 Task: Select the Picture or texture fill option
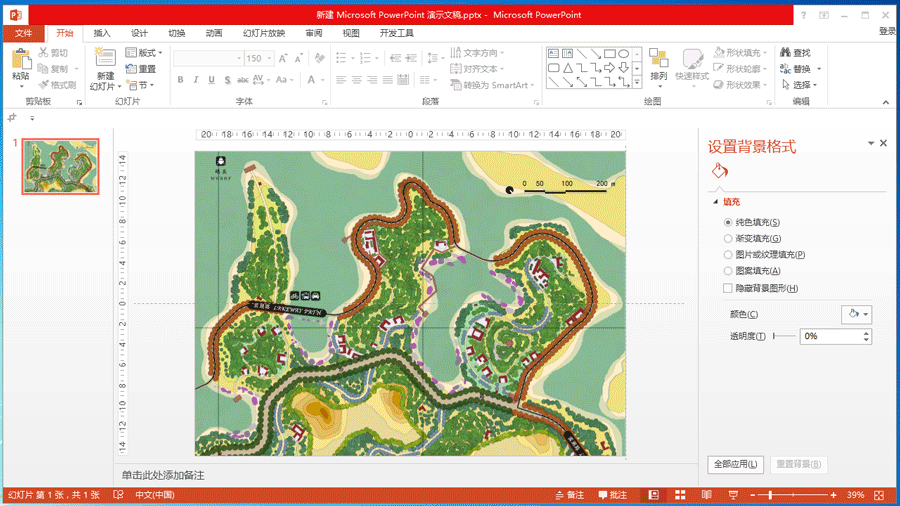tap(728, 255)
